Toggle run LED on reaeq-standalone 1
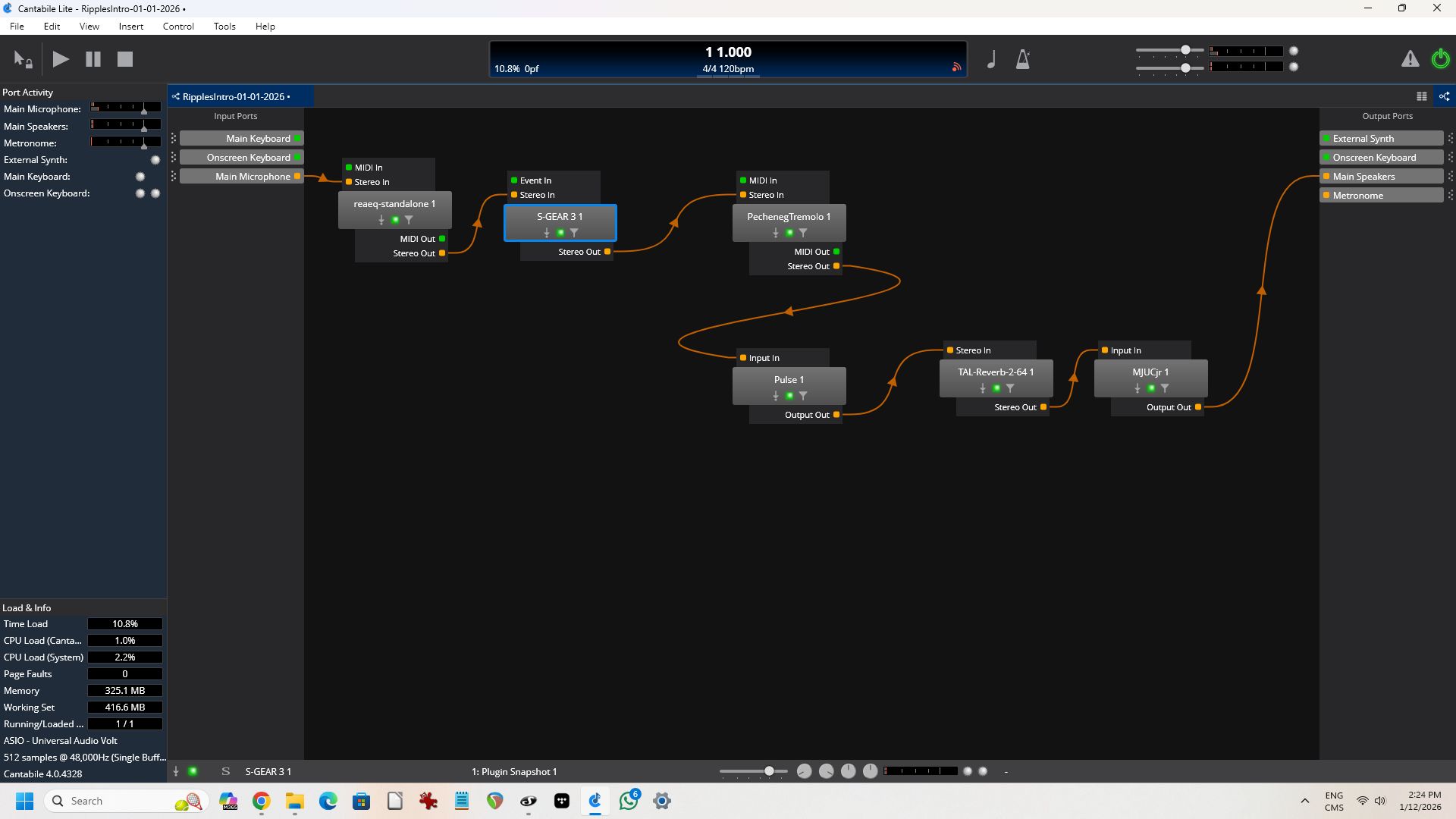This screenshot has width=1456, height=819. [x=395, y=220]
